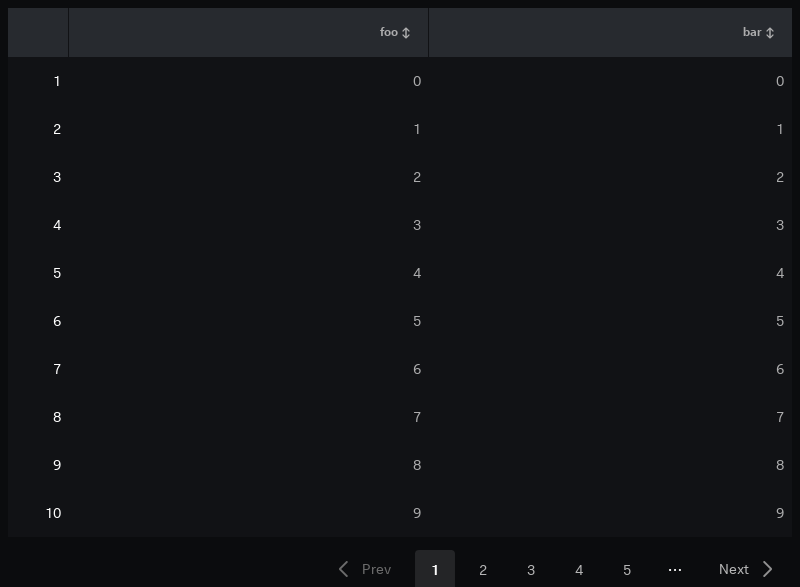
Task: Select row index 10
Action: pos(54,513)
